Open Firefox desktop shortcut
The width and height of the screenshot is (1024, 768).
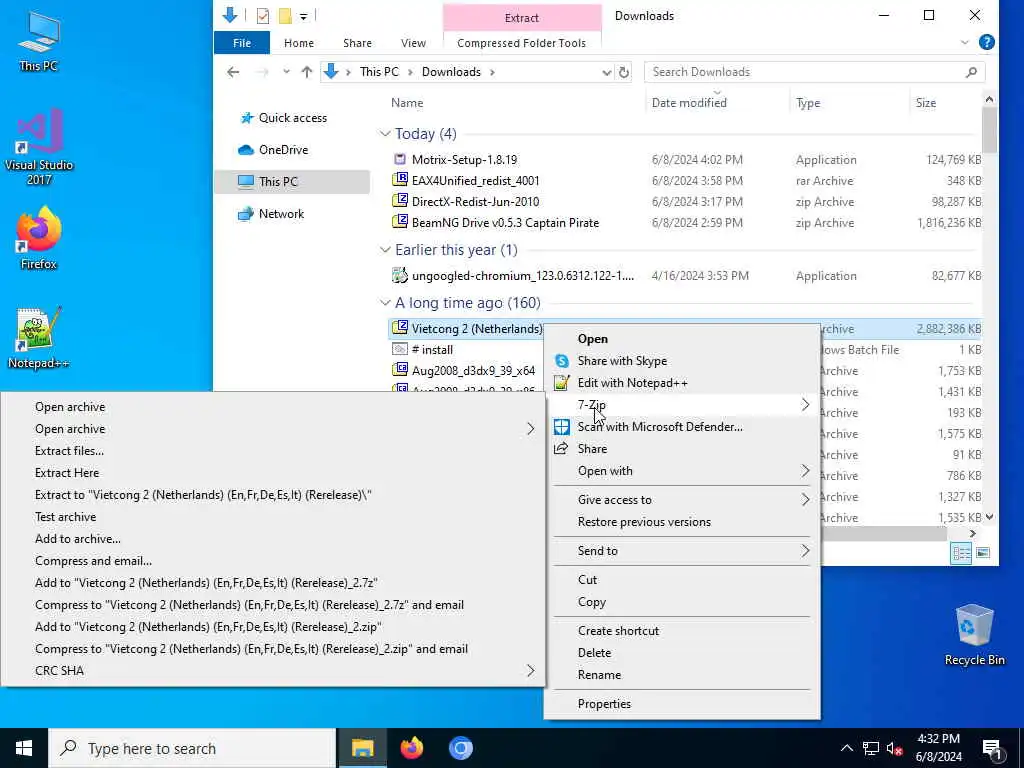[x=39, y=238]
